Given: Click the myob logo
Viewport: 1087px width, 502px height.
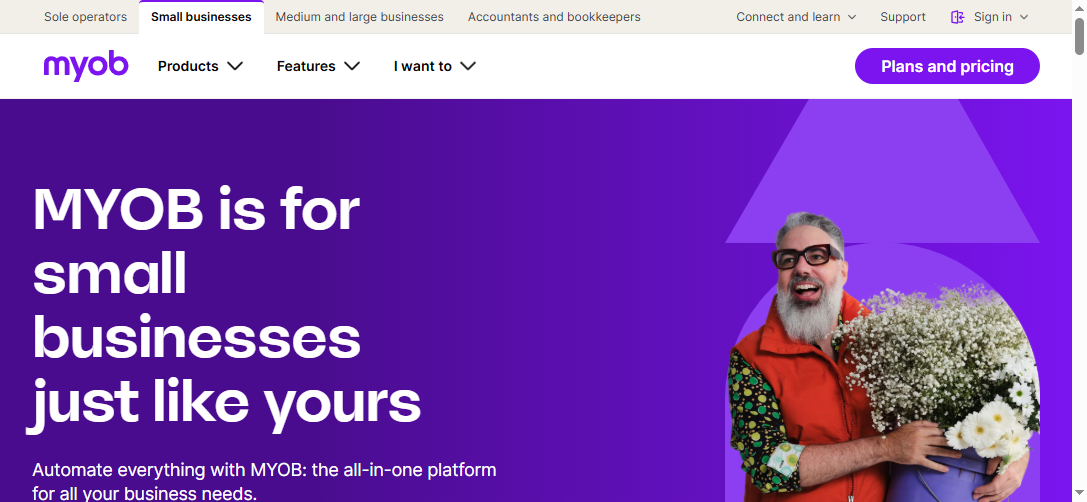Looking at the screenshot, I should [x=86, y=66].
